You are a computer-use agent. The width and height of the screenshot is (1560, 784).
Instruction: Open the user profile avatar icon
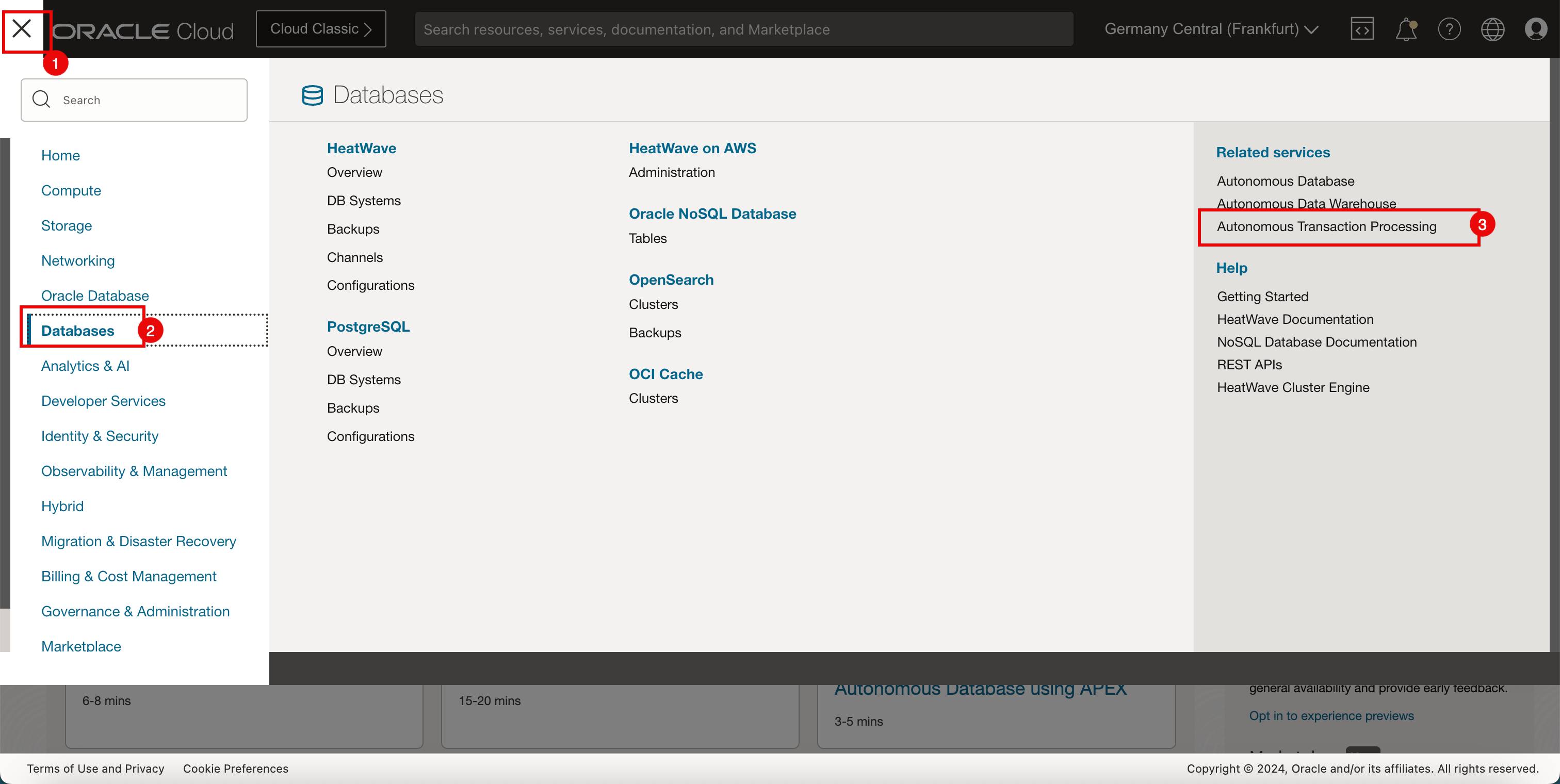1536,29
